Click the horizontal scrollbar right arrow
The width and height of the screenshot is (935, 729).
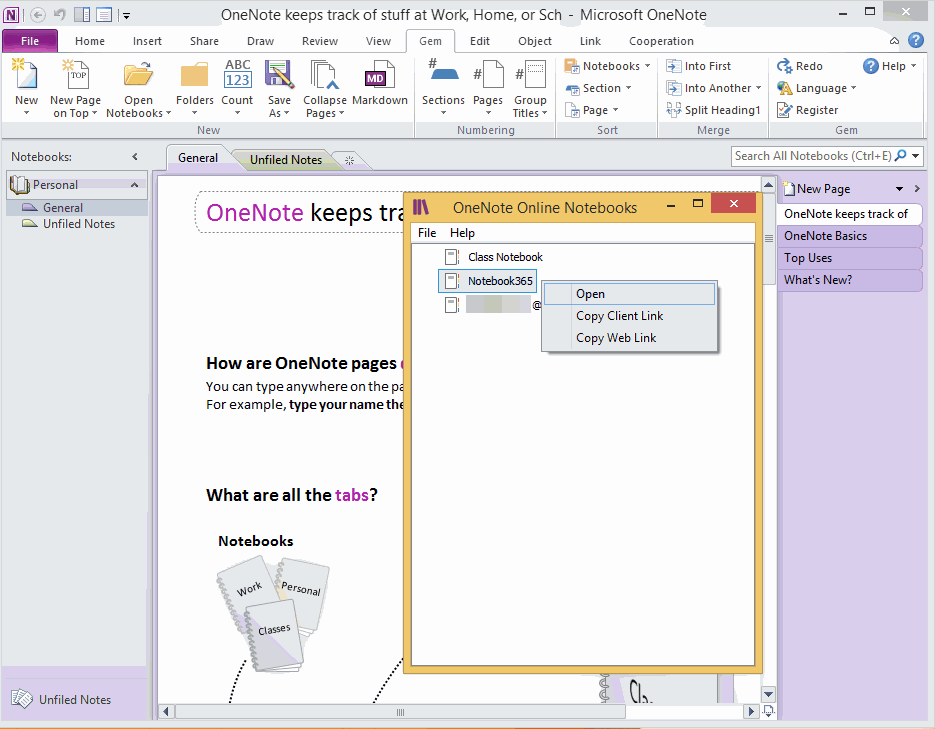[751, 711]
